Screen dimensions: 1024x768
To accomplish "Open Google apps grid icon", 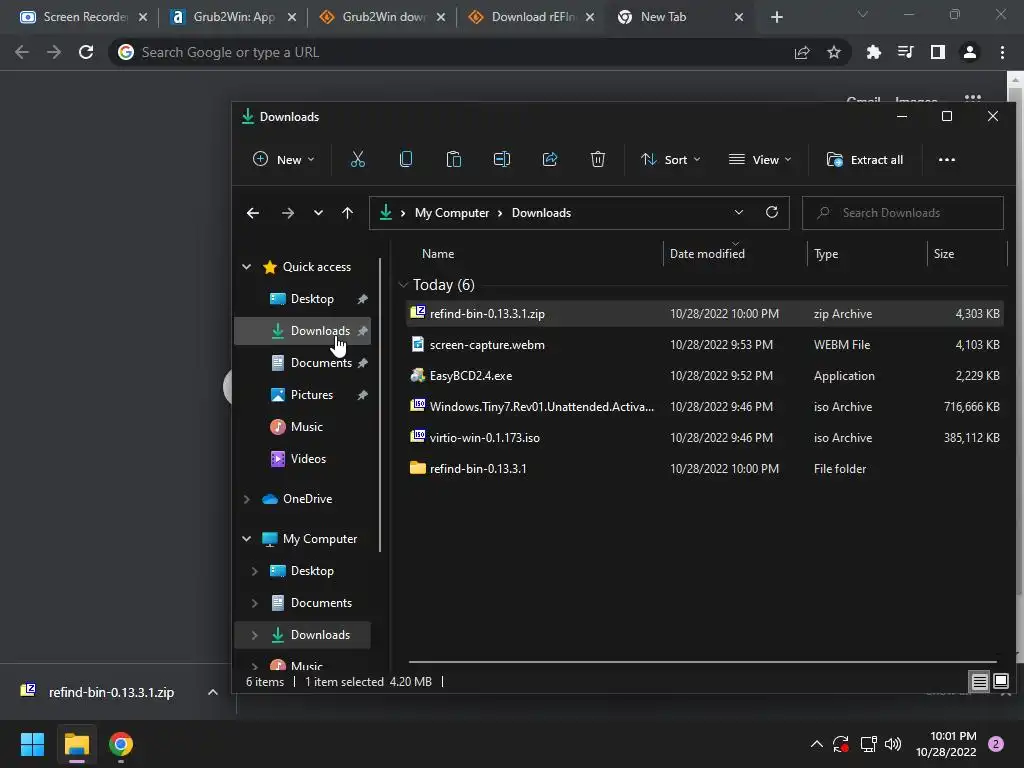I will tap(972, 99).
